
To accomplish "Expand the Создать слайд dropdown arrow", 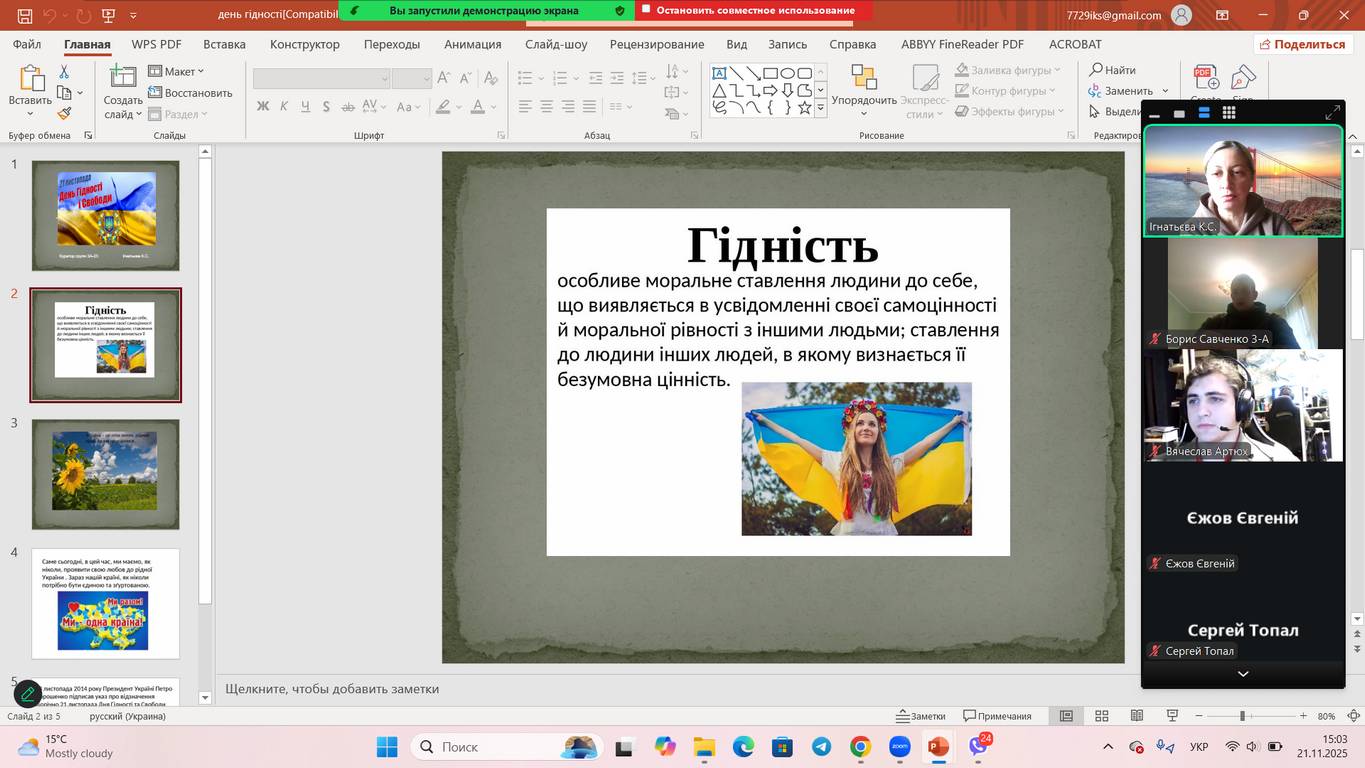I will point(139,115).
